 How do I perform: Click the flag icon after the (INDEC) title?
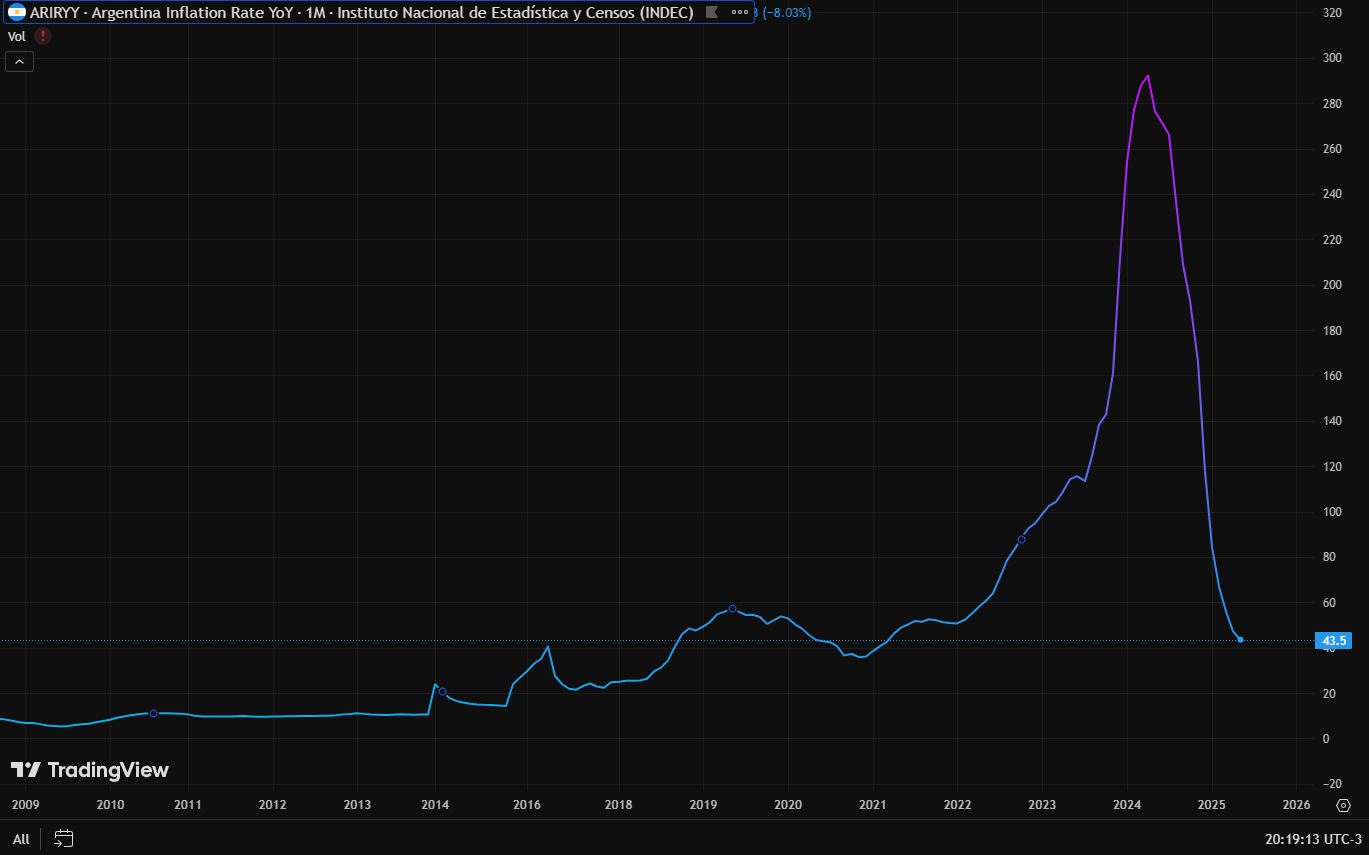point(712,12)
